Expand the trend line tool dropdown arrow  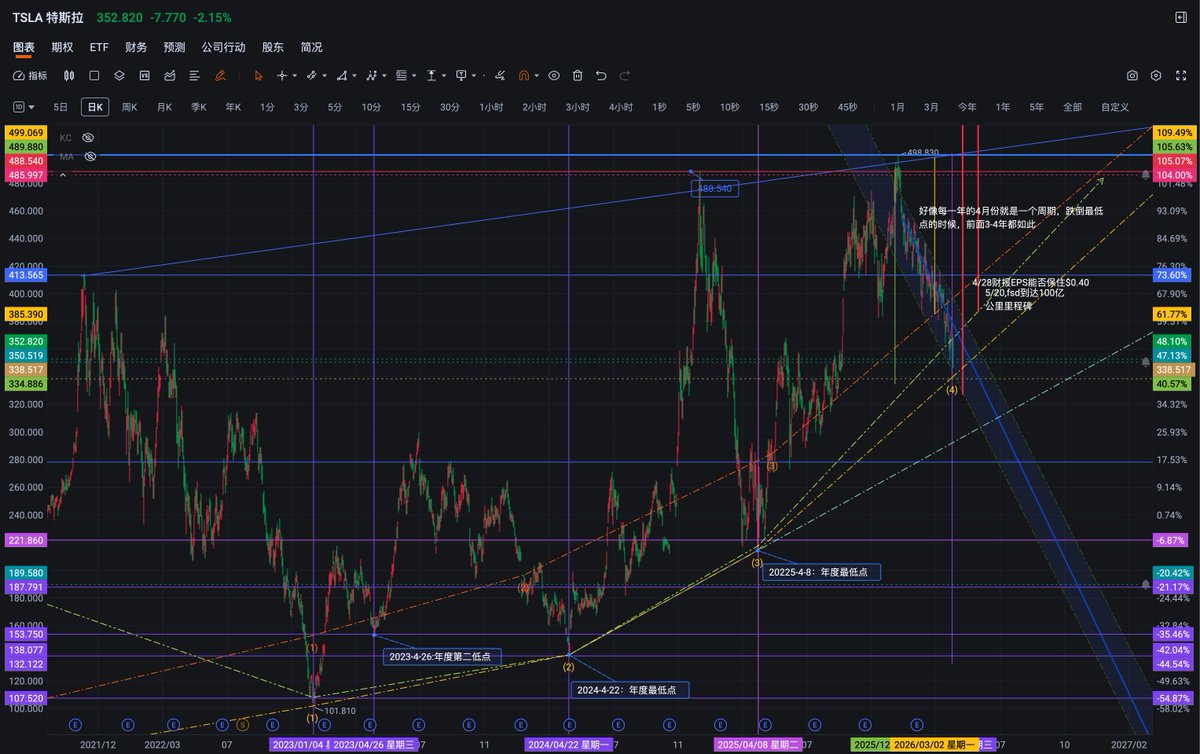(x=324, y=75)
